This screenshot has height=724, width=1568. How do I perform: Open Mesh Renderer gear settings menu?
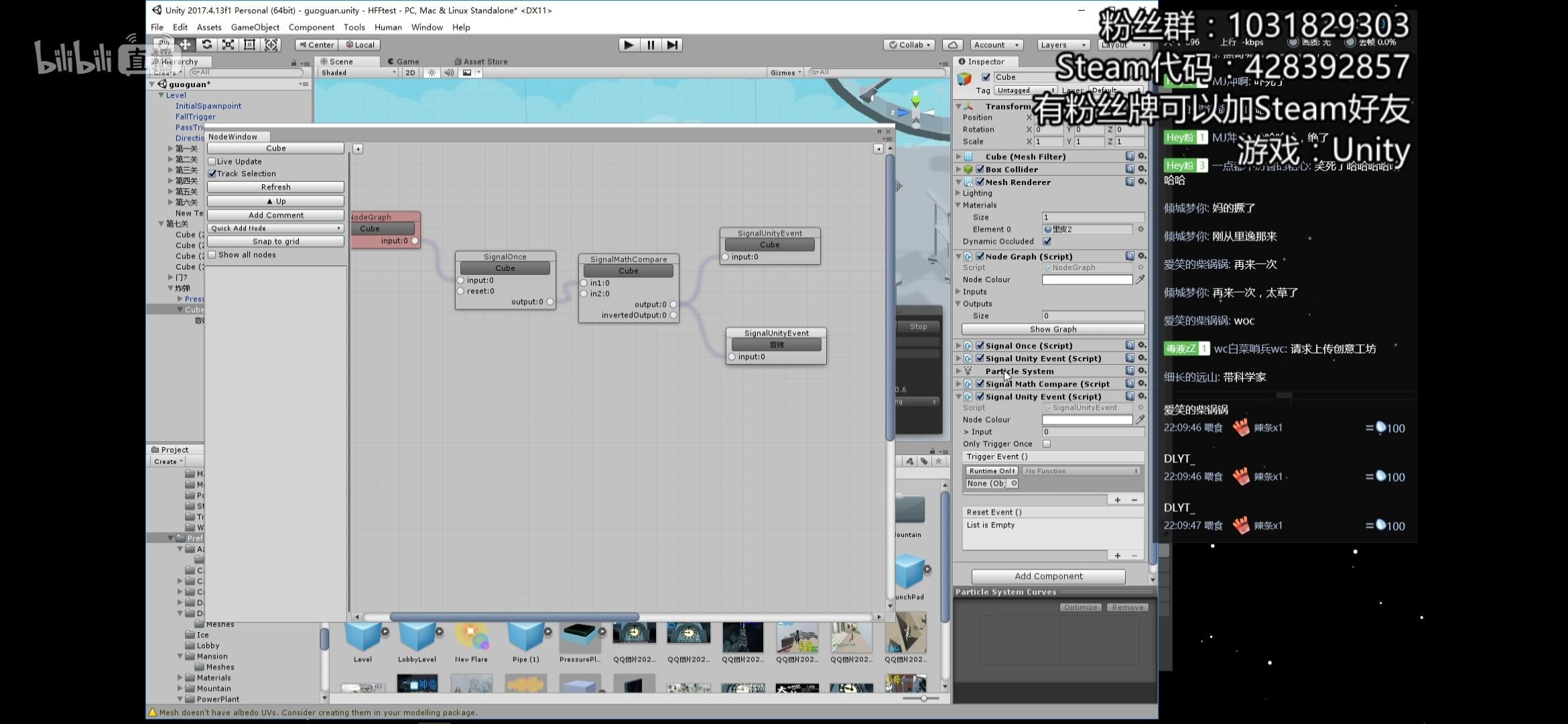(x=1142, y=182)
